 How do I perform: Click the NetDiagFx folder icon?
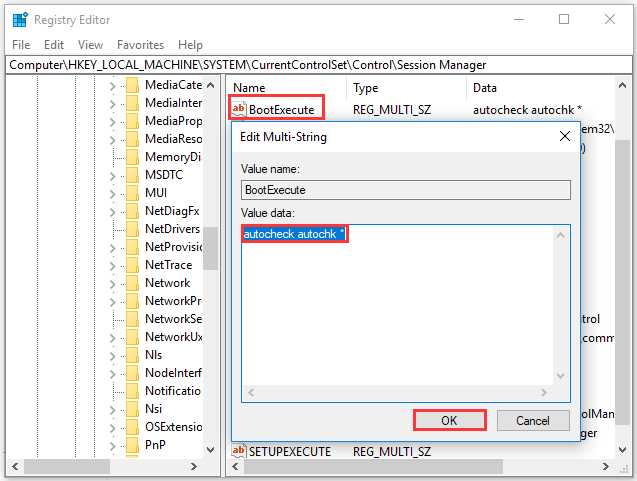pos(132,211)
